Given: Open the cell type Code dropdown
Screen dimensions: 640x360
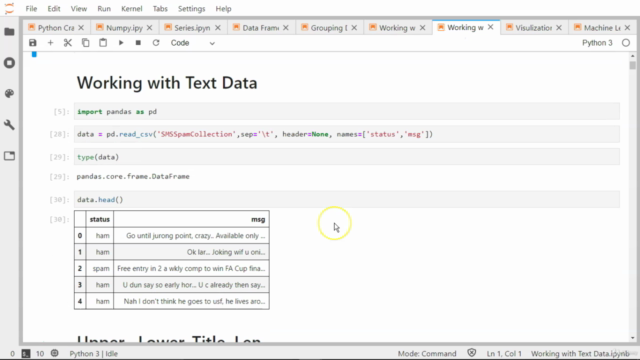Looking at the screenshot, I should point(192,43).
